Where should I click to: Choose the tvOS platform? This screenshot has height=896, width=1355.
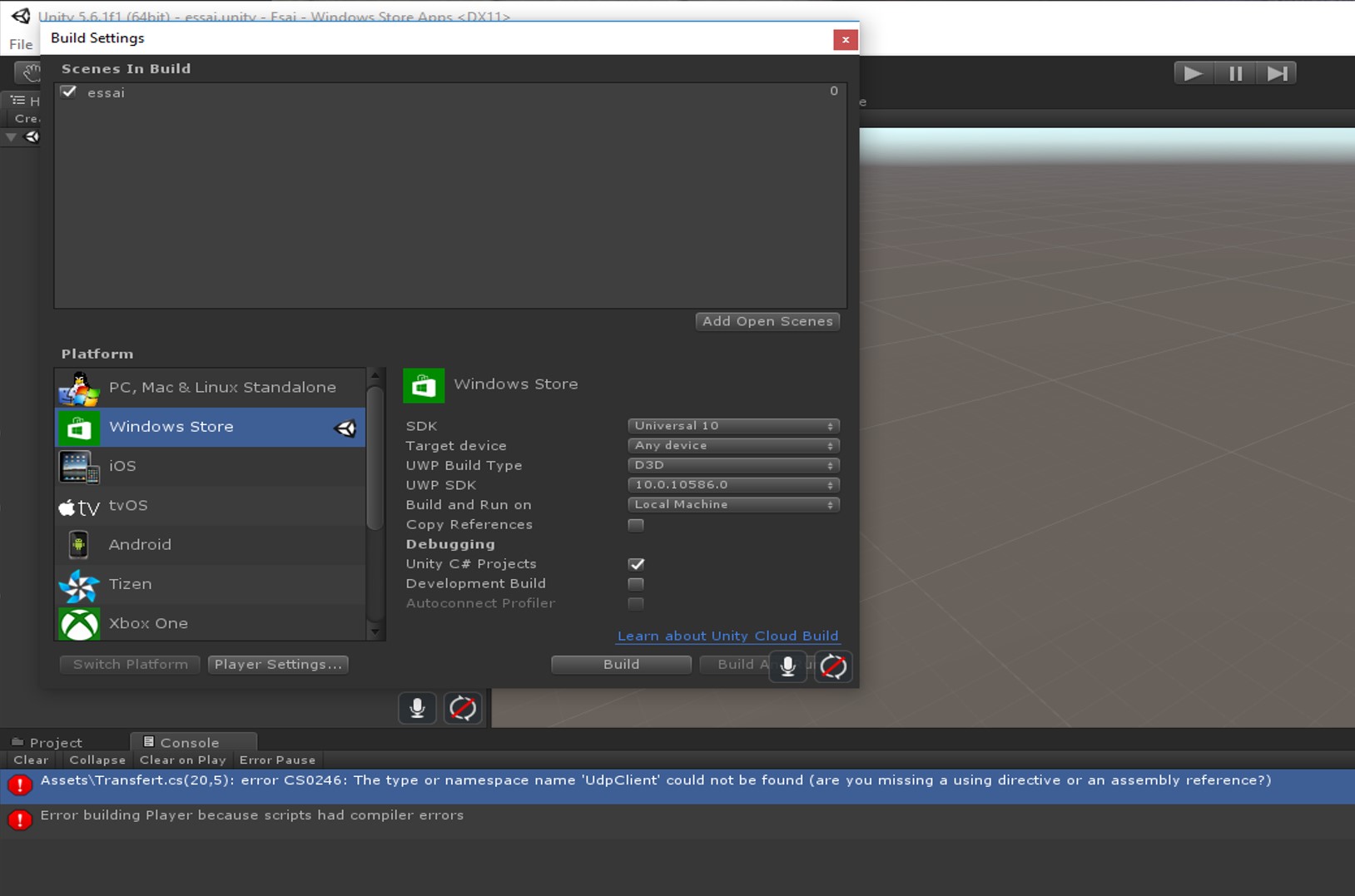pyautogui.click(x=211, y=506)
